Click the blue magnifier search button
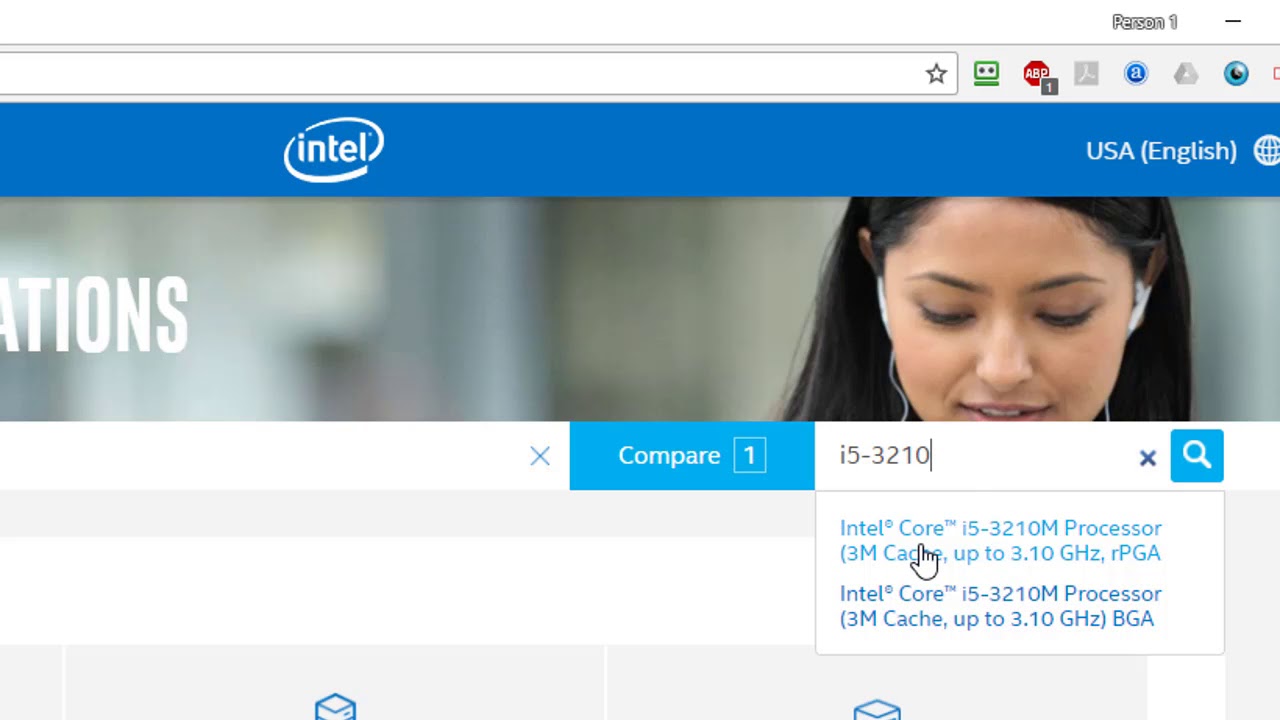Screen dimensions: 1280x720 1197,456
